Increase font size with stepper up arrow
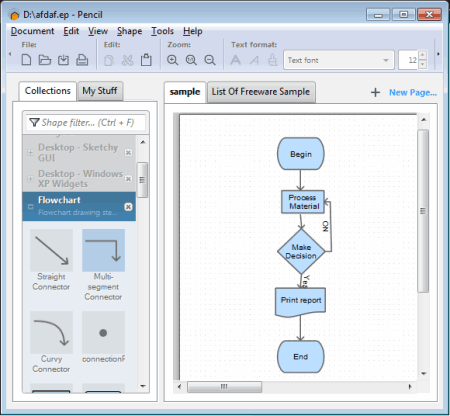This screenshot has height=416, width=450. pos(423,55)
